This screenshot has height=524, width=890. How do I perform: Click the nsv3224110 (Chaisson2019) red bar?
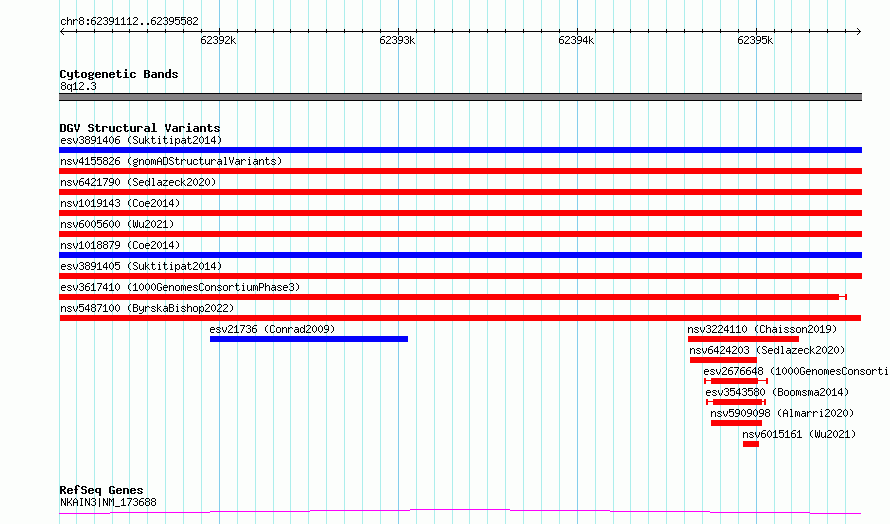point(743,339)
